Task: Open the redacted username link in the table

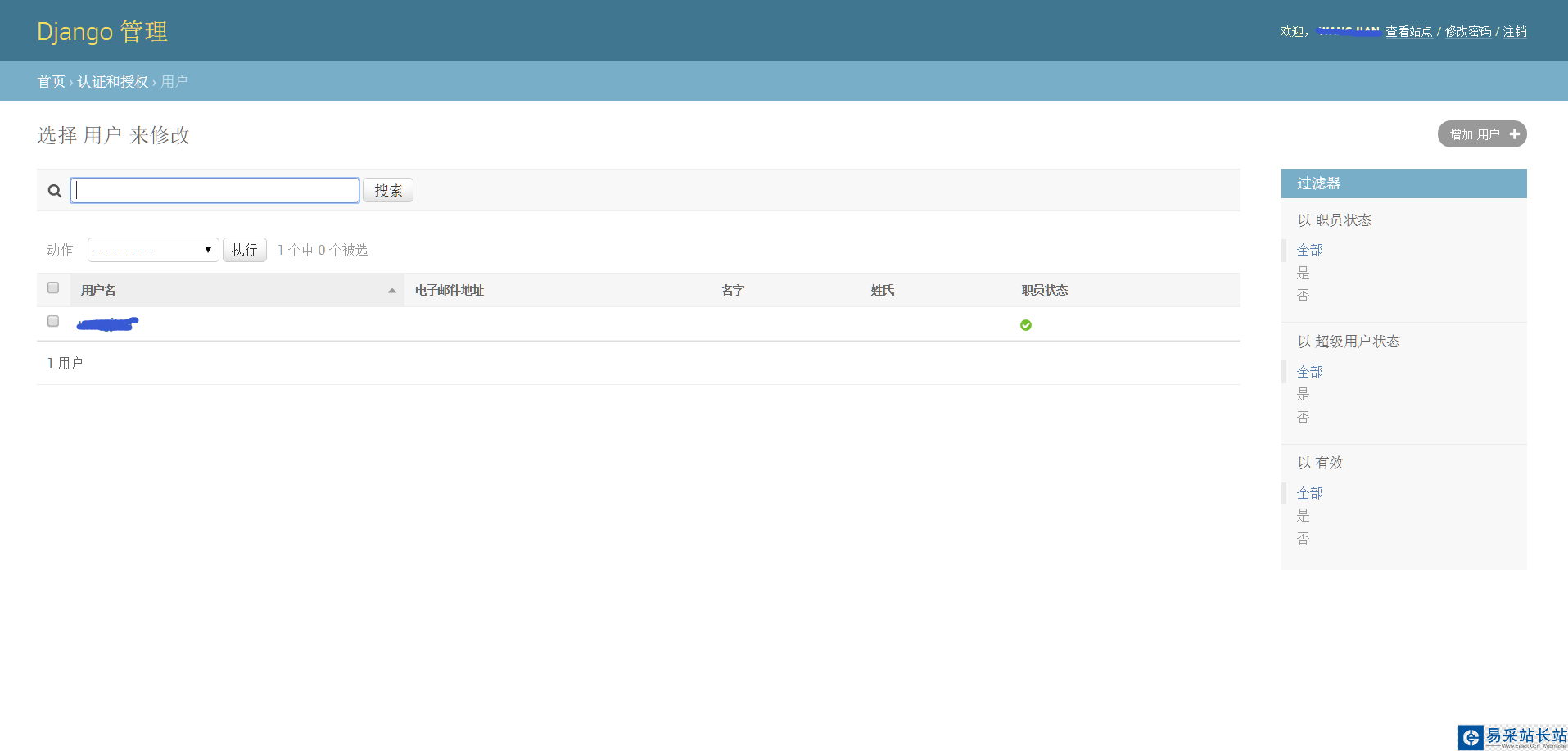Action: [x=107, y=324]
